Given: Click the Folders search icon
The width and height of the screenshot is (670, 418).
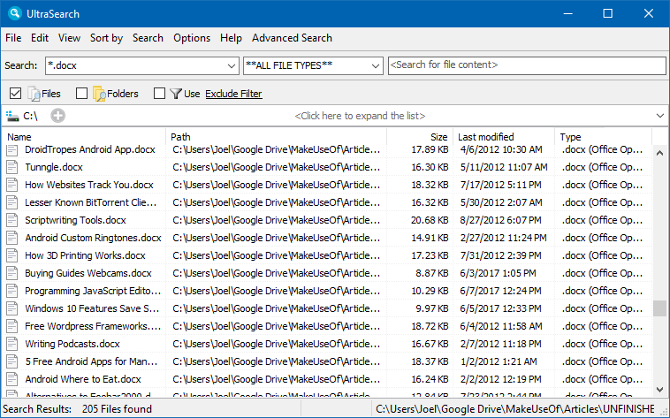Looking at the screenshot, I should tap(99, 94).
